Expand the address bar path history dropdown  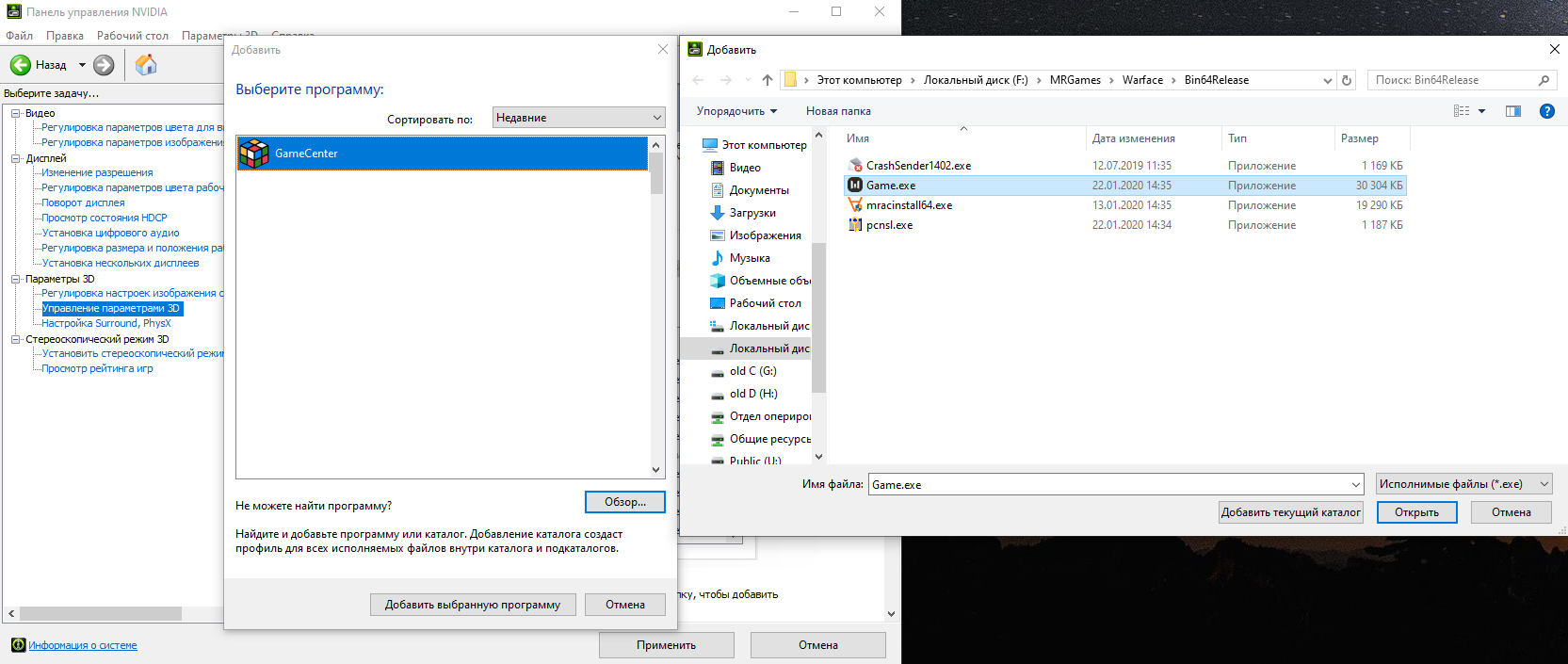[1327, 80]
